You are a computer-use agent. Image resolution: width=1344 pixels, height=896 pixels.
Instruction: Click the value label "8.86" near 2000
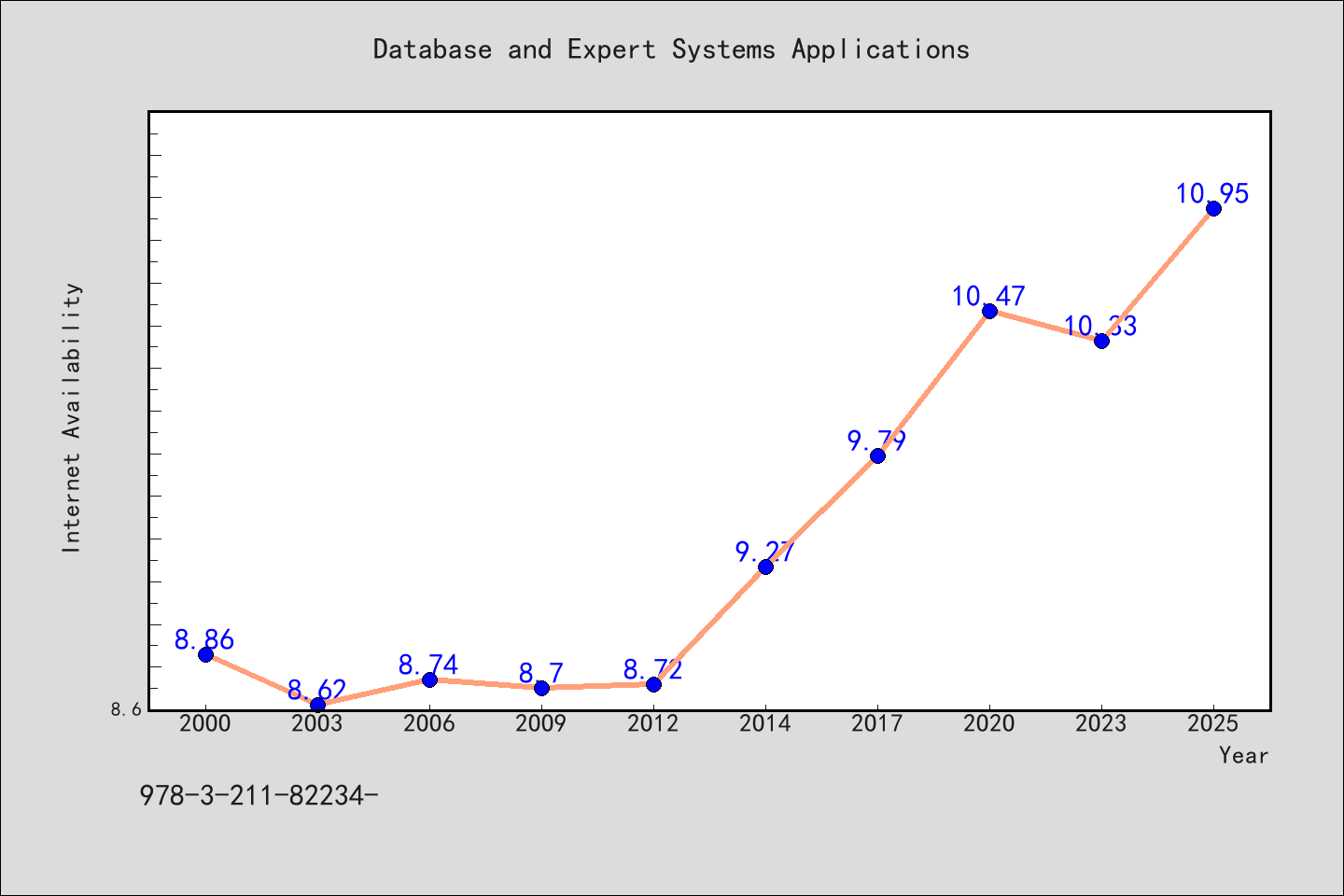pyautogui.click(x=204, y=640)
